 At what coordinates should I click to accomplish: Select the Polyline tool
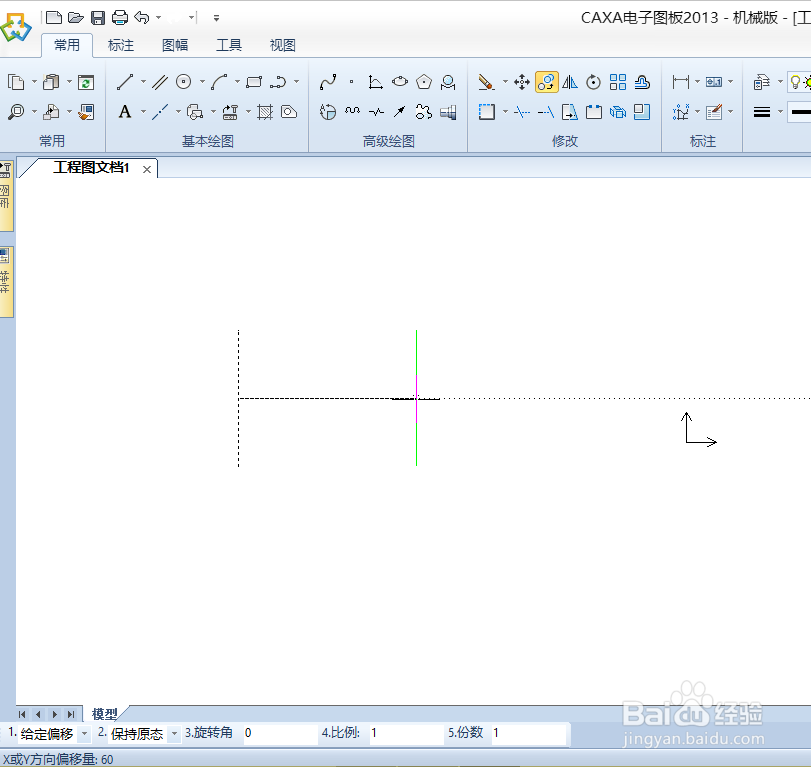click(x=278, y=82)
